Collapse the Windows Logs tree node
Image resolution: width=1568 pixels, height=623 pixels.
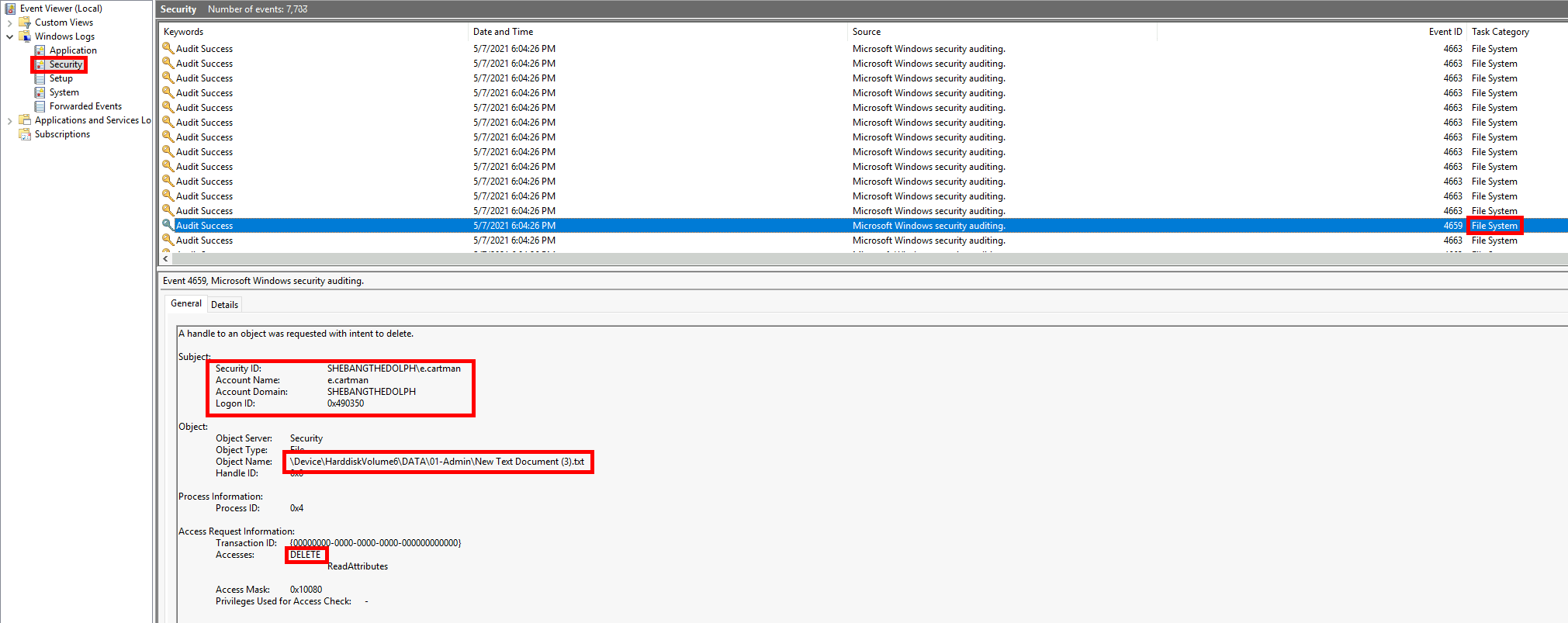click(9, 36)
